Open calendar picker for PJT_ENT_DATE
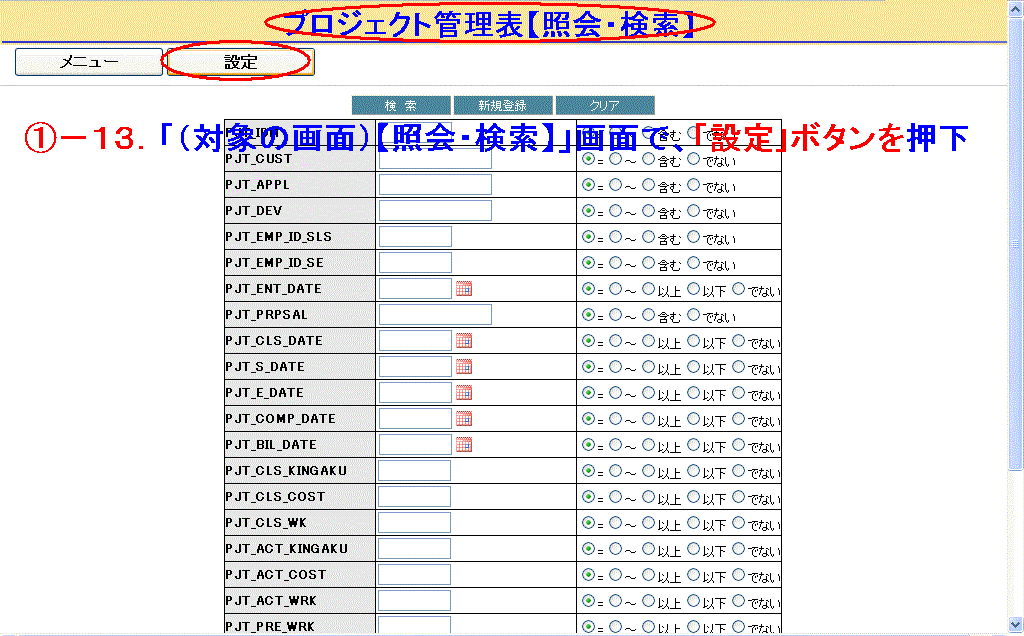Screen dimensions: 1024x636 [x=464, y=289]
